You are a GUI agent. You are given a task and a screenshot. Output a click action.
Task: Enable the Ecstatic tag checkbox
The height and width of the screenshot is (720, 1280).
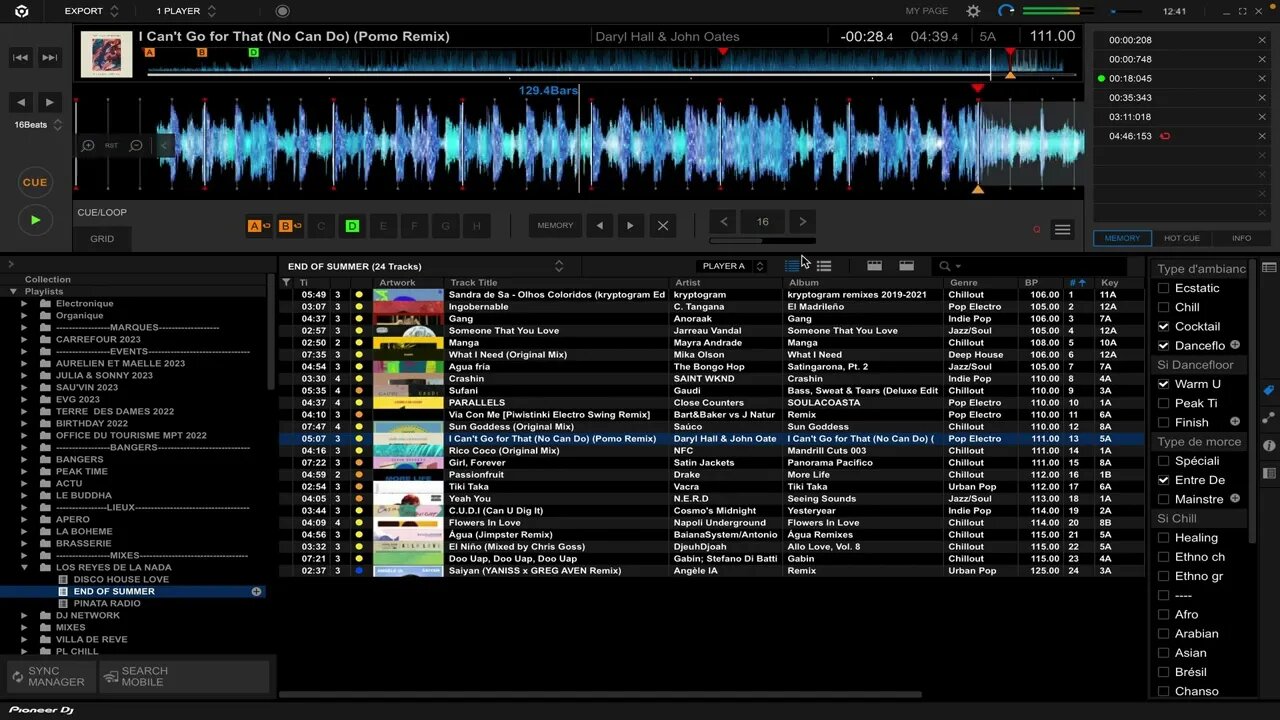click(1163, 288)
